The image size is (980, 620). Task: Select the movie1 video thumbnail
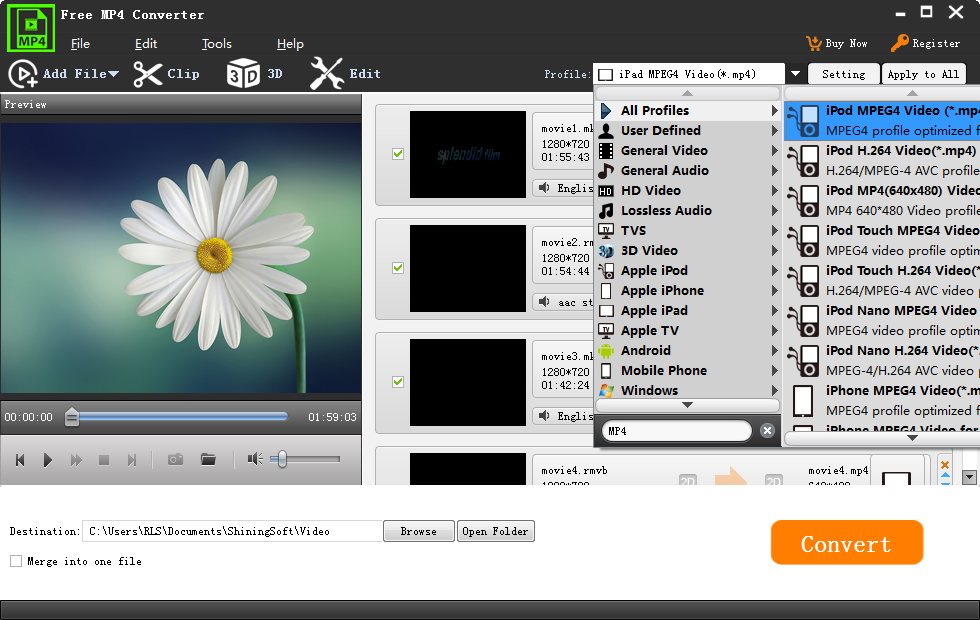click(x=468, y=154)
